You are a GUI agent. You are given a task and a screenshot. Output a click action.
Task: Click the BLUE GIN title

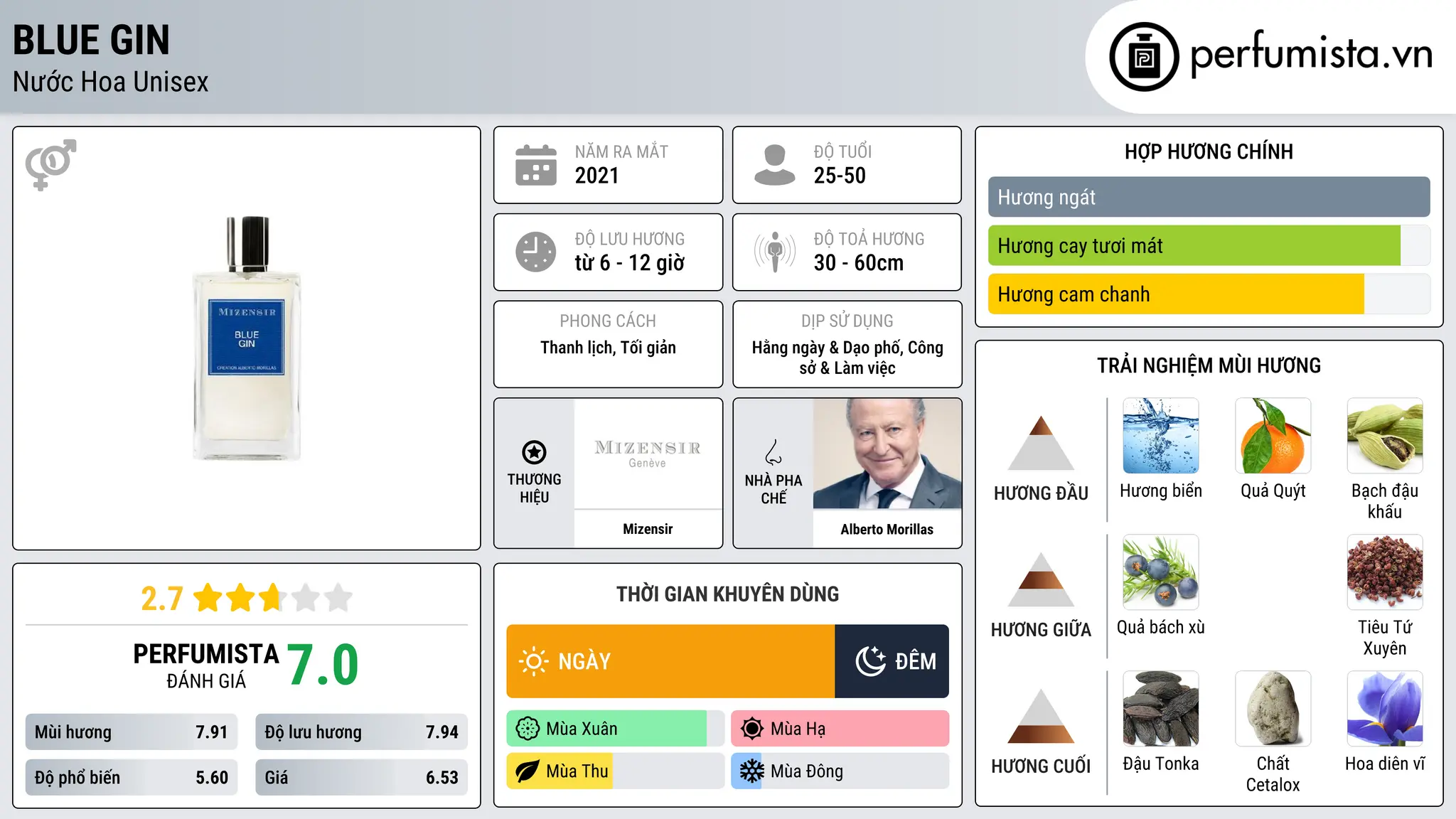pyautogui.click(x=92, y=40)
